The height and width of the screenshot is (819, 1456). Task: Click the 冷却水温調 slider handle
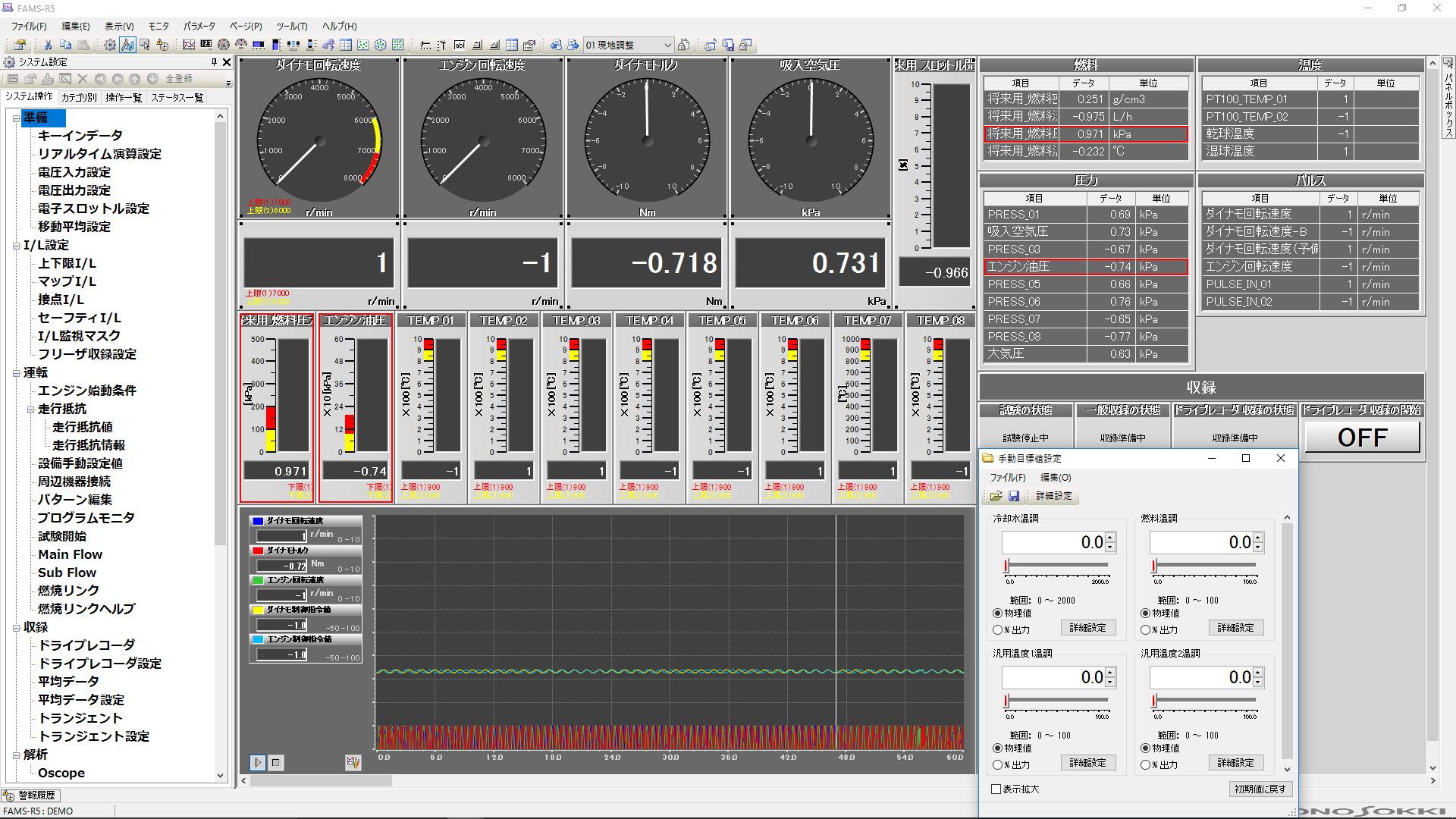(1006, 566)
